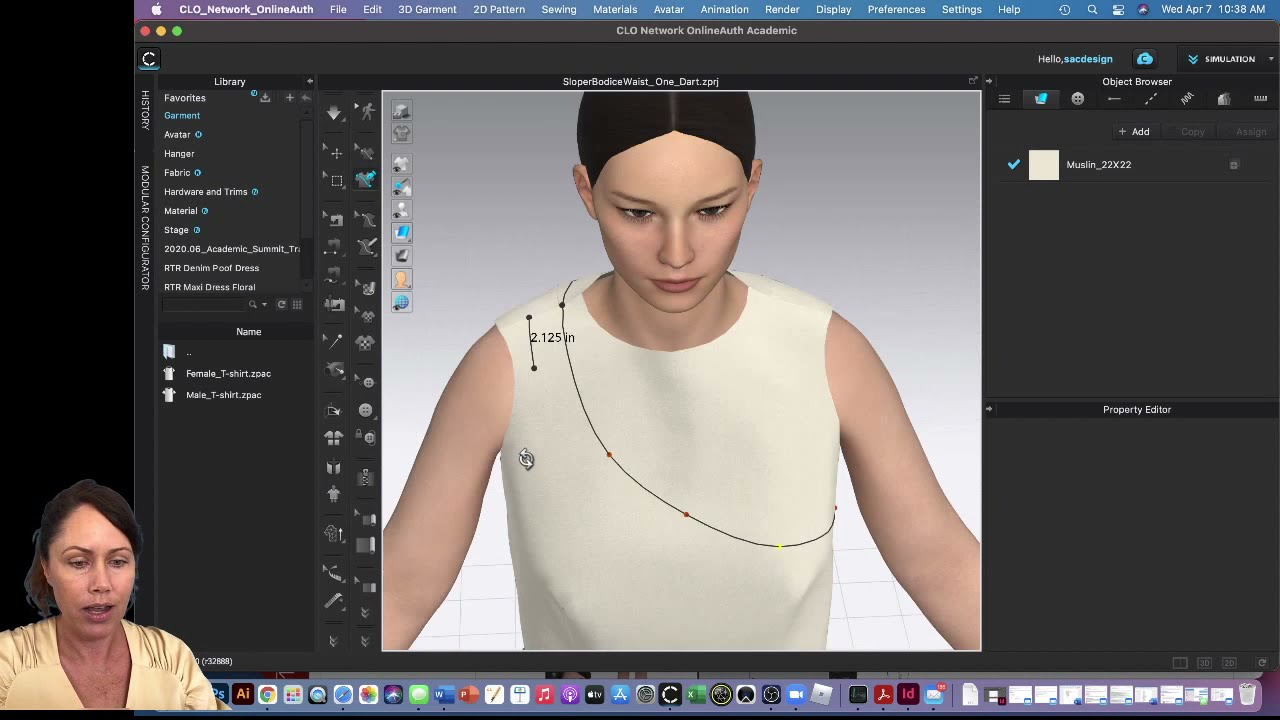Open the Topstitch tab in Object Browser
Image resolution: width=1280 pixels, height=720 pixels.
(1151, 99)
